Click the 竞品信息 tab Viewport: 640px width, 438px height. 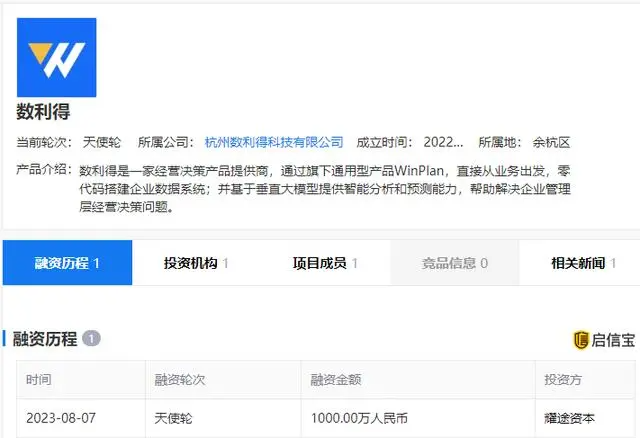455,262
